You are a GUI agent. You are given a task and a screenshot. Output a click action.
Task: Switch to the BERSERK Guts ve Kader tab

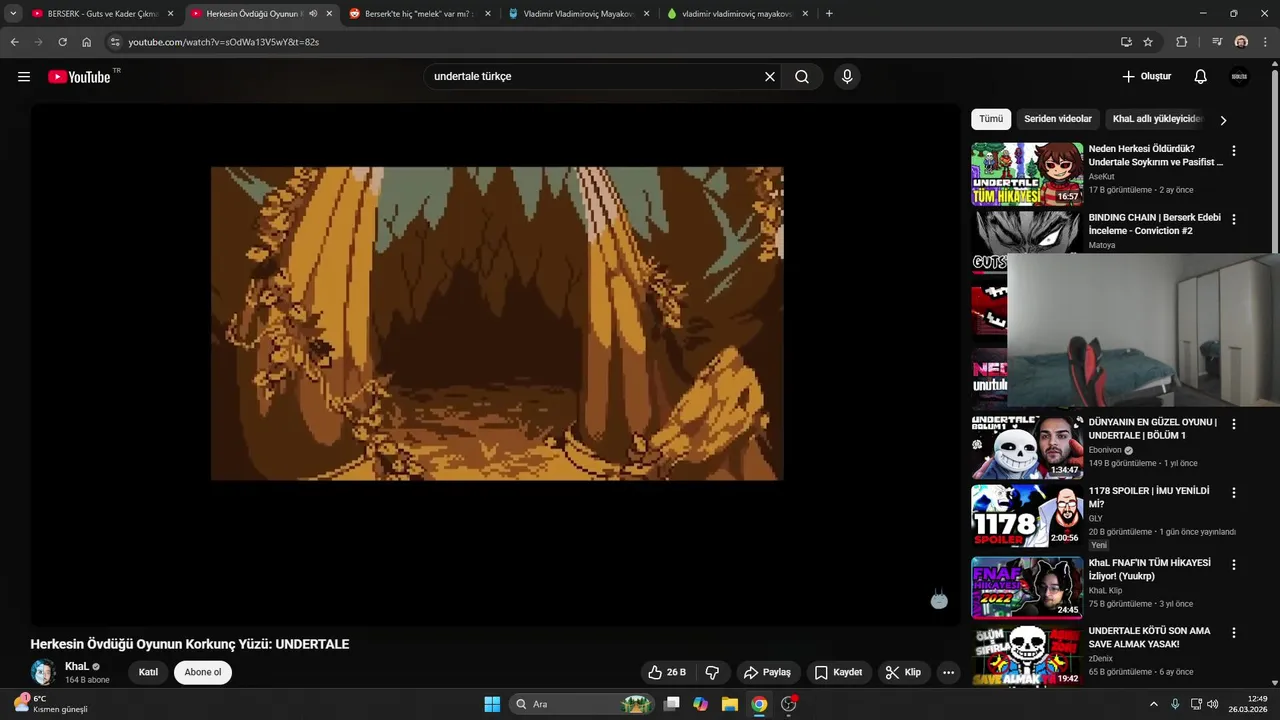pyautogui.click(x=101, y=14)
